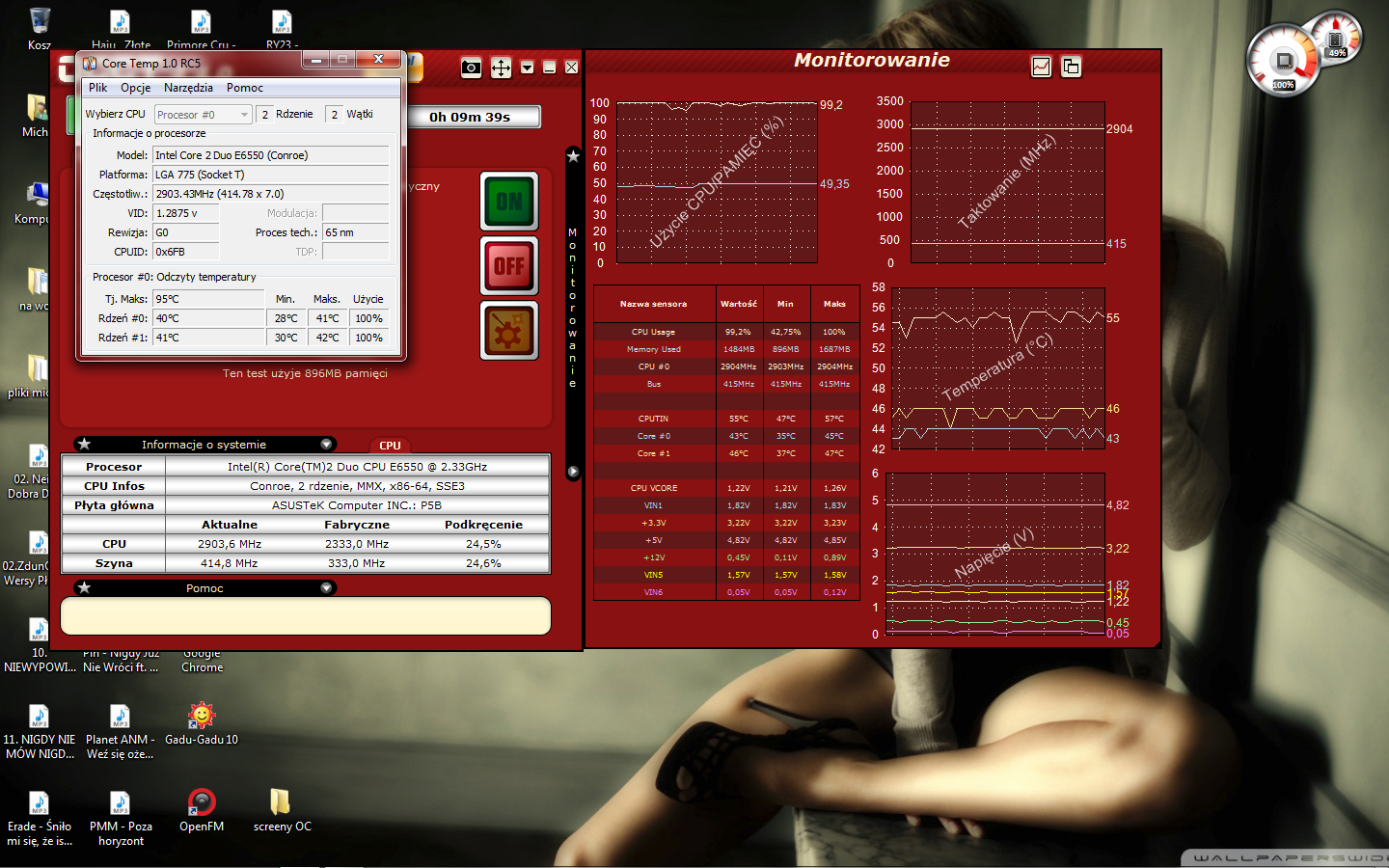Open the Procesor #0 dropdown in Core Temp
This screenshot has width=1389, height=868.
[203, 115]
